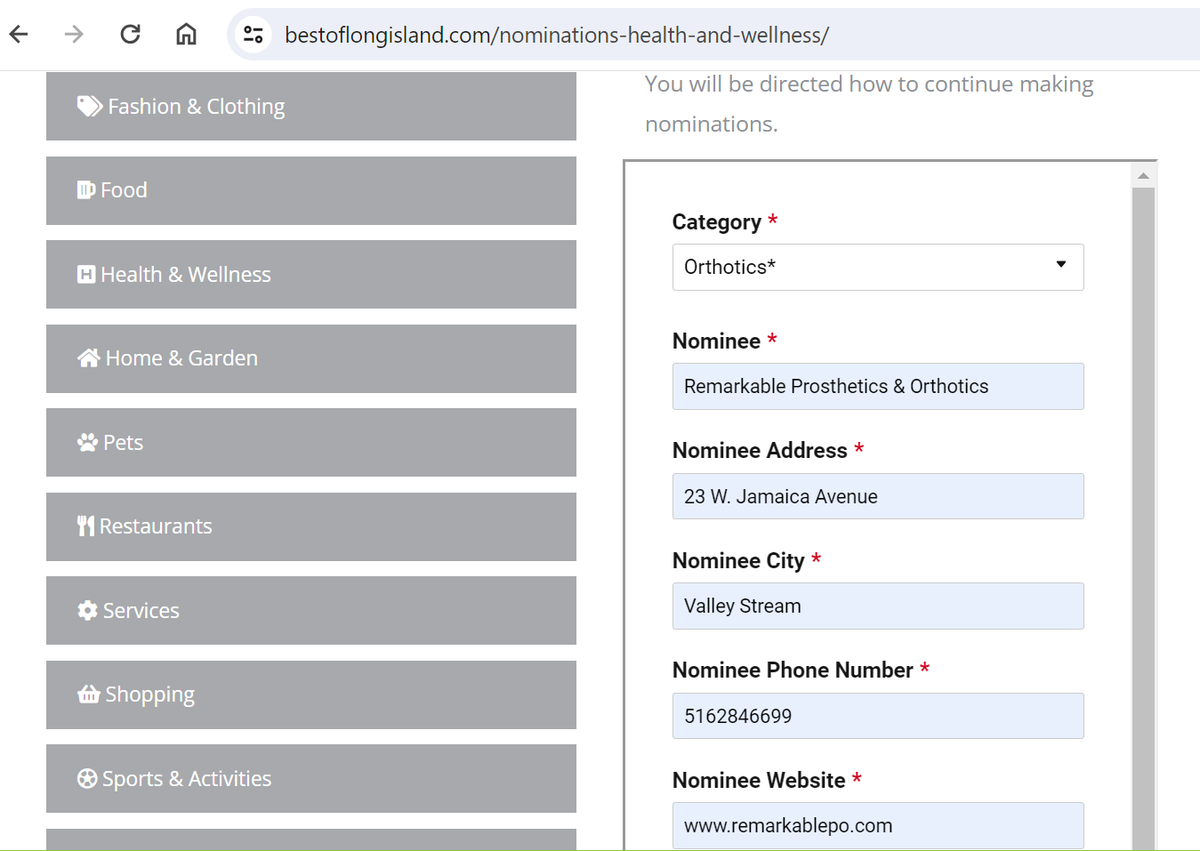Click the Nominee name field

point(878,386)
